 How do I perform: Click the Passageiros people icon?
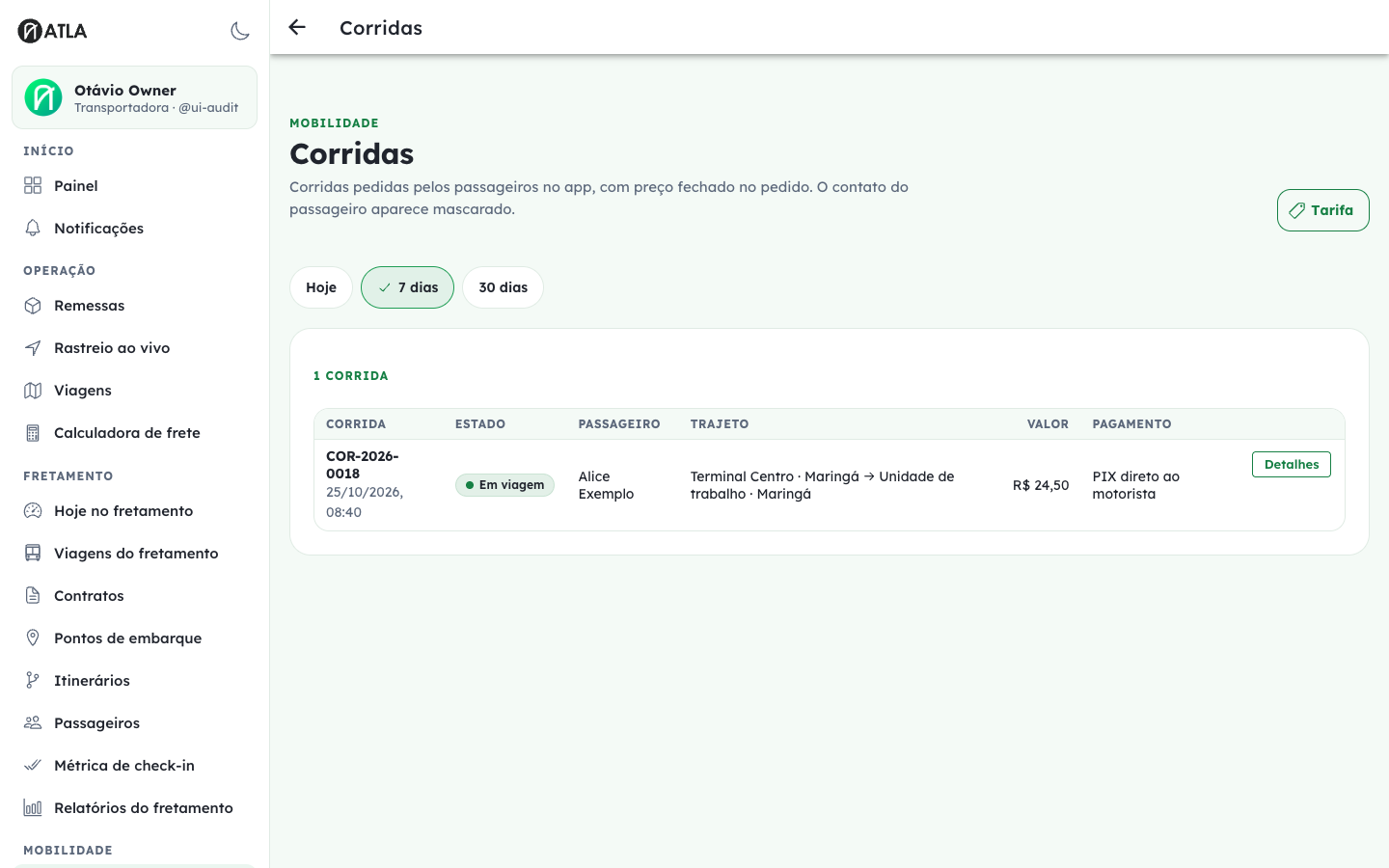click(x=33, y=722)
